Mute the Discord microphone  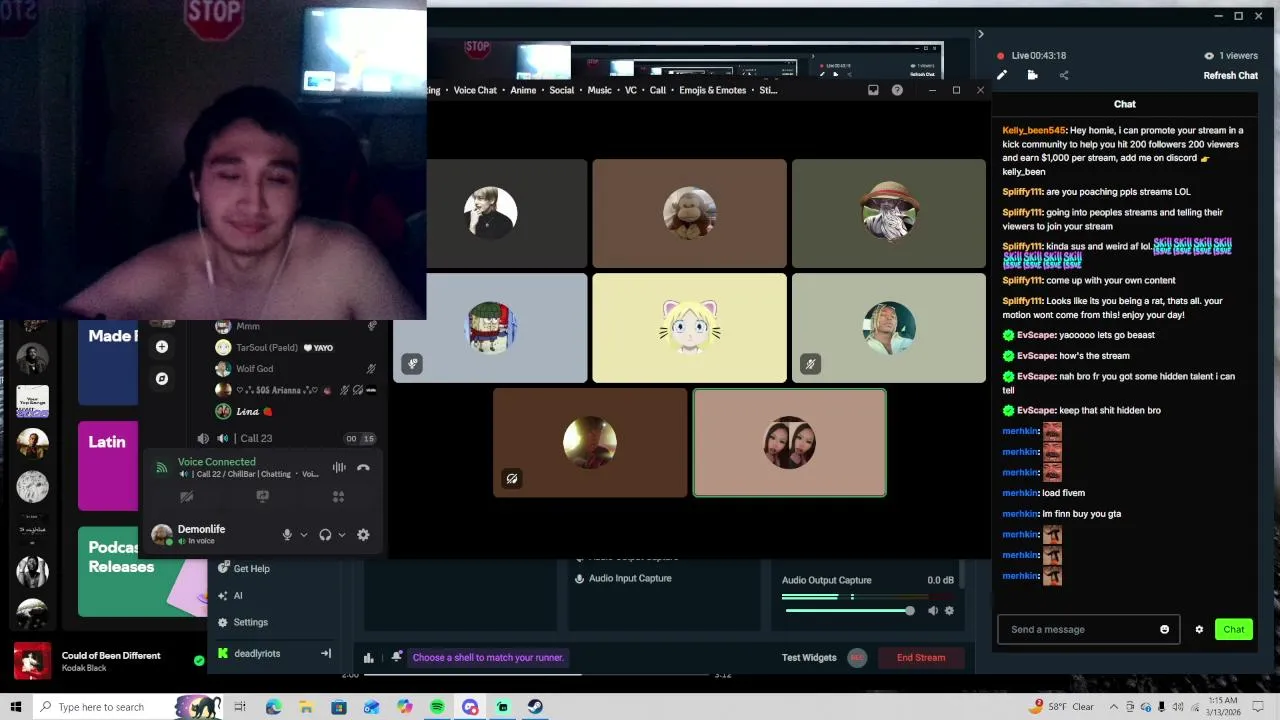click(287, 535)
